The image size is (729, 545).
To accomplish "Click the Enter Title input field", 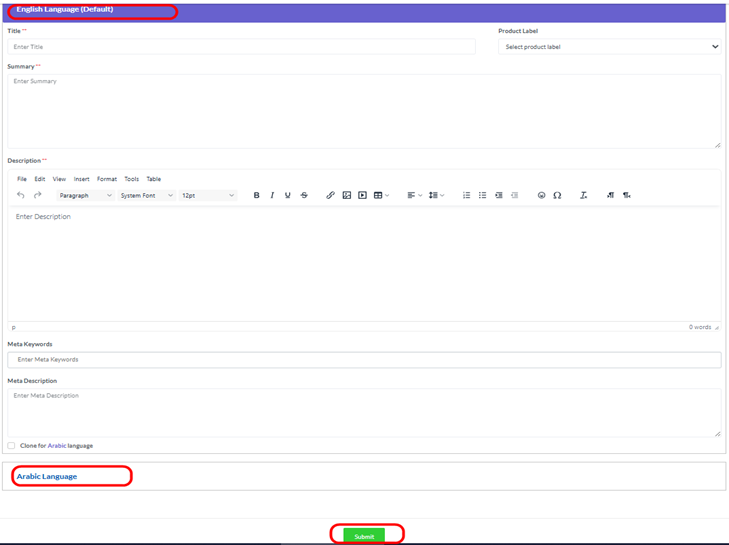I will coord(241,47).
